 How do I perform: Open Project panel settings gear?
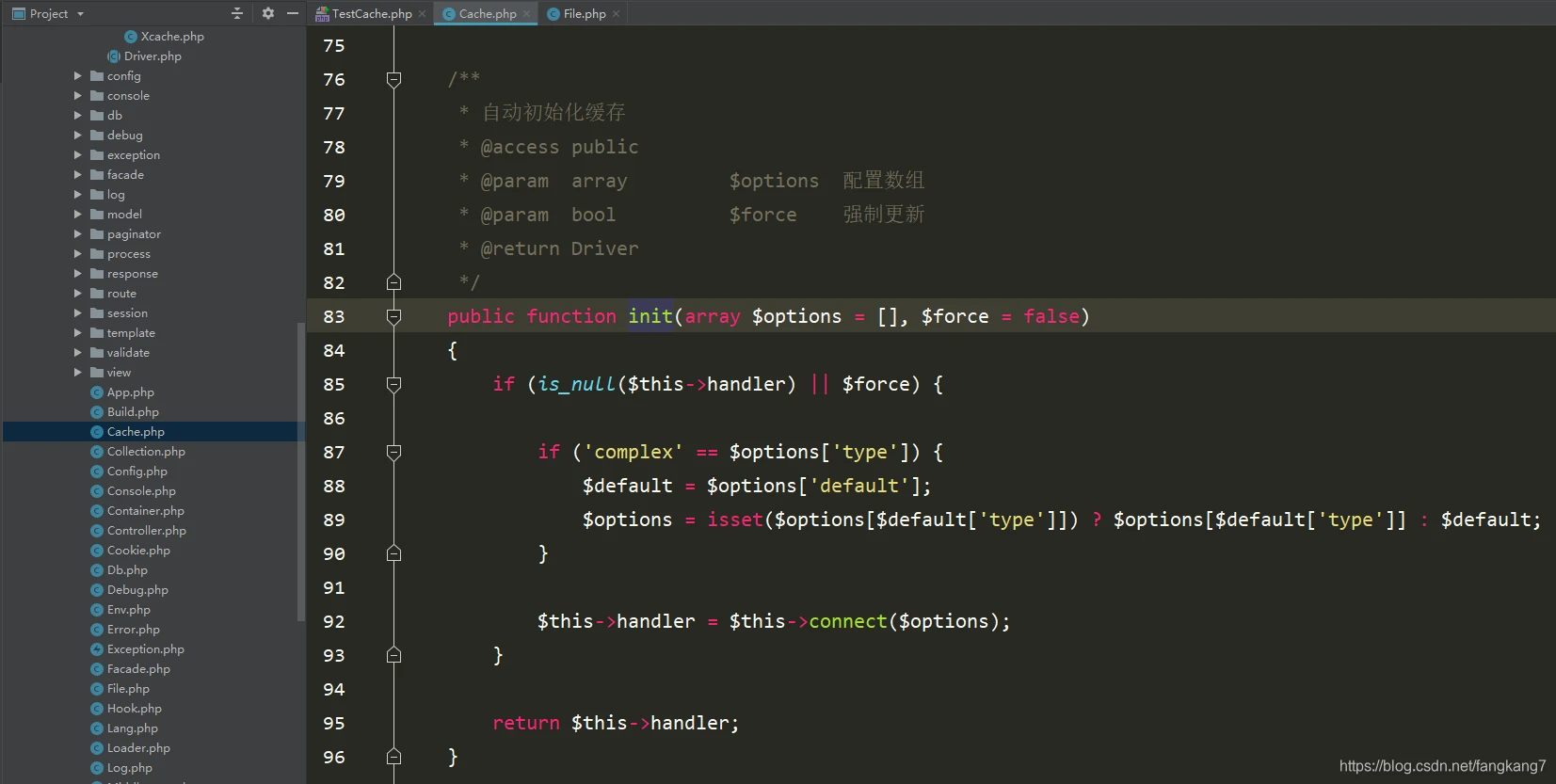coord(268,13)
